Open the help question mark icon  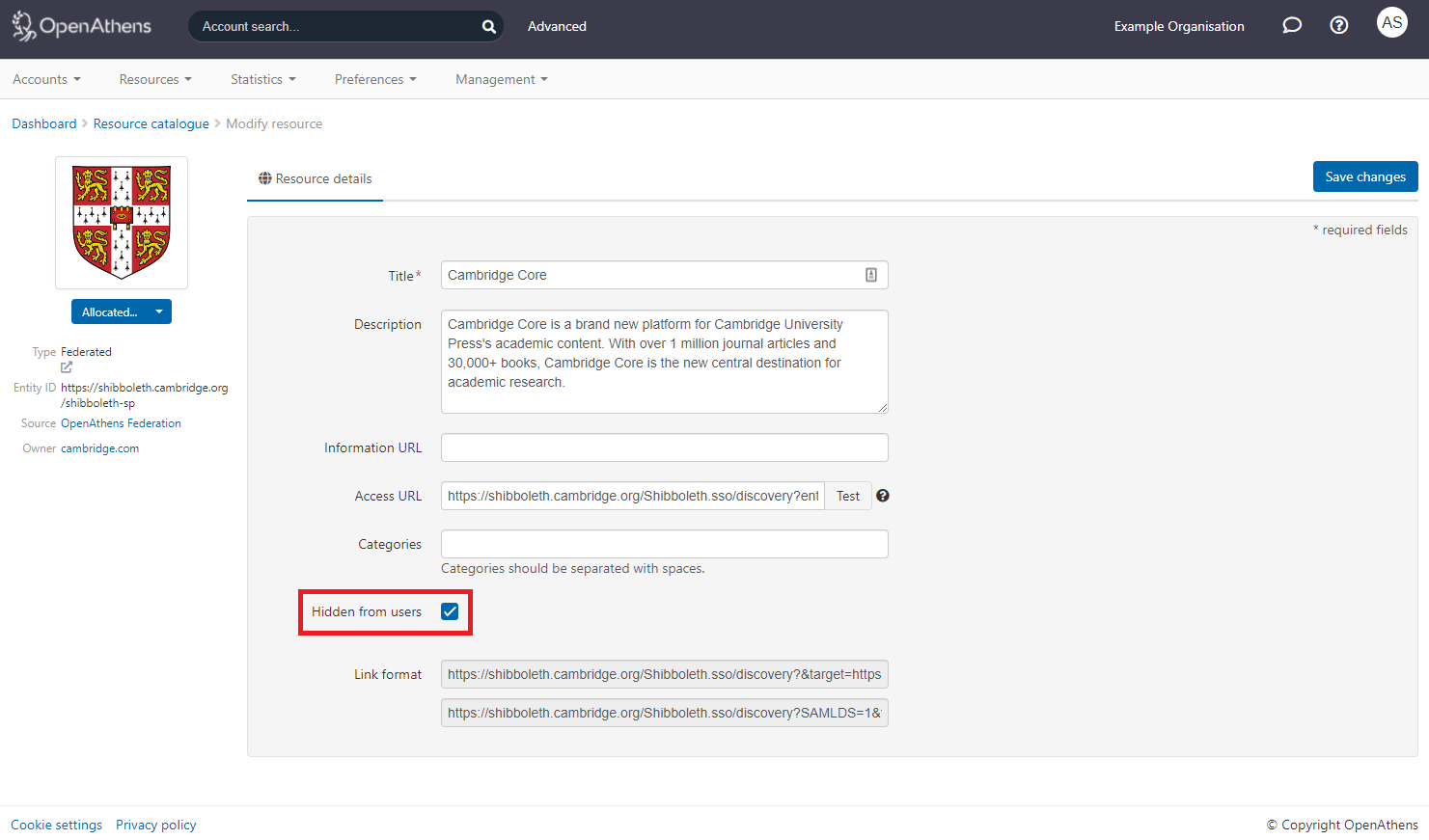[x=1338, y=26]
